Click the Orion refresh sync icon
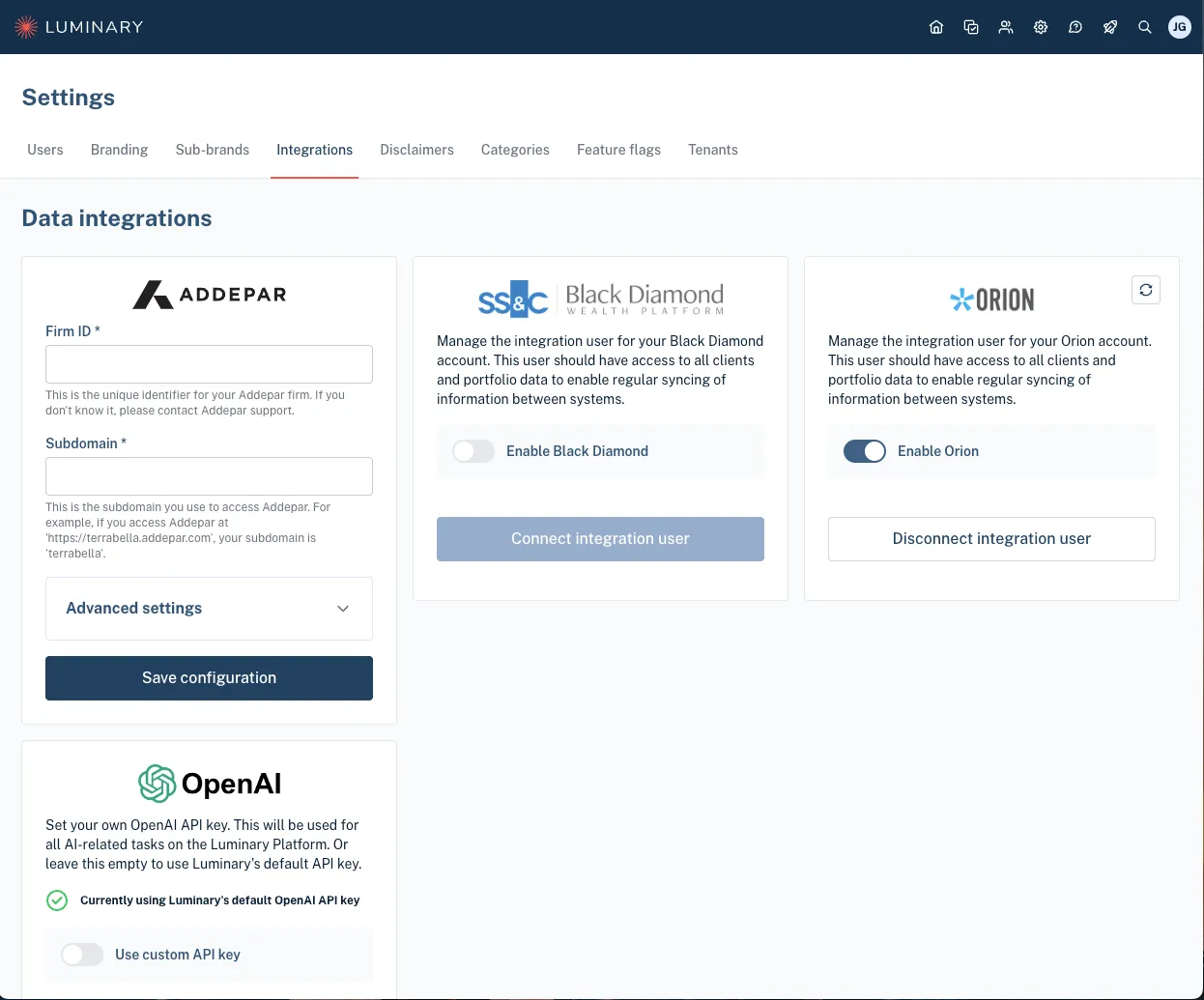This screenshot has height=1000, width=1204. pyautogui.click(x=1146, y=290)
